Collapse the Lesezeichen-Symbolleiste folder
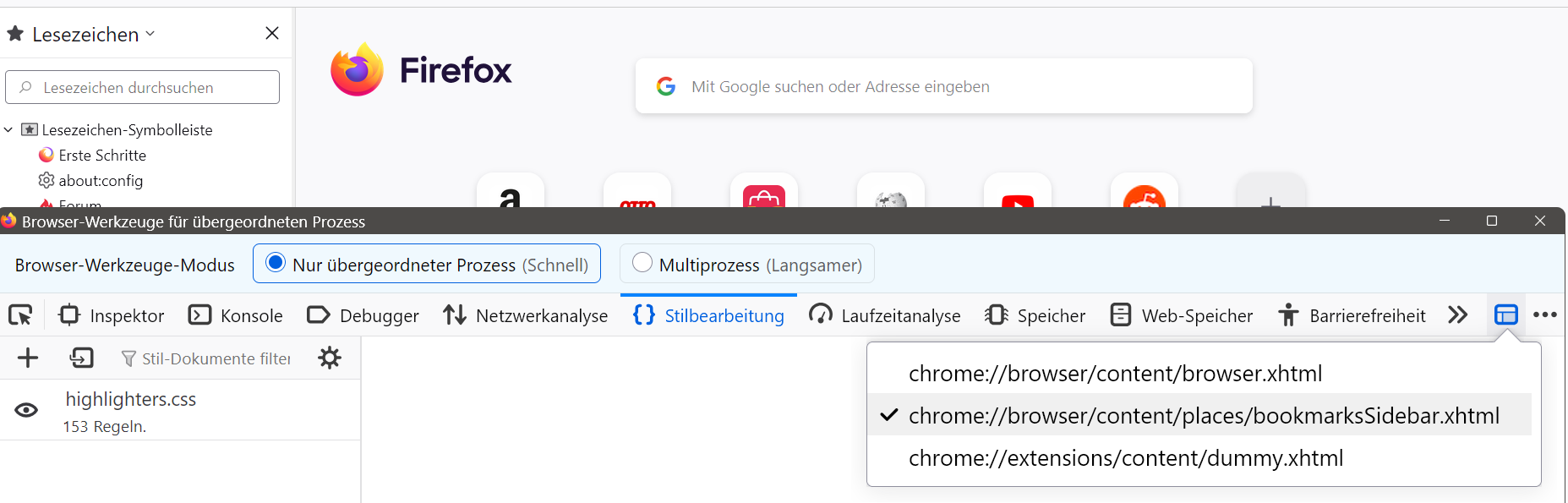1568x503 pixels. (x=8, y=129)
